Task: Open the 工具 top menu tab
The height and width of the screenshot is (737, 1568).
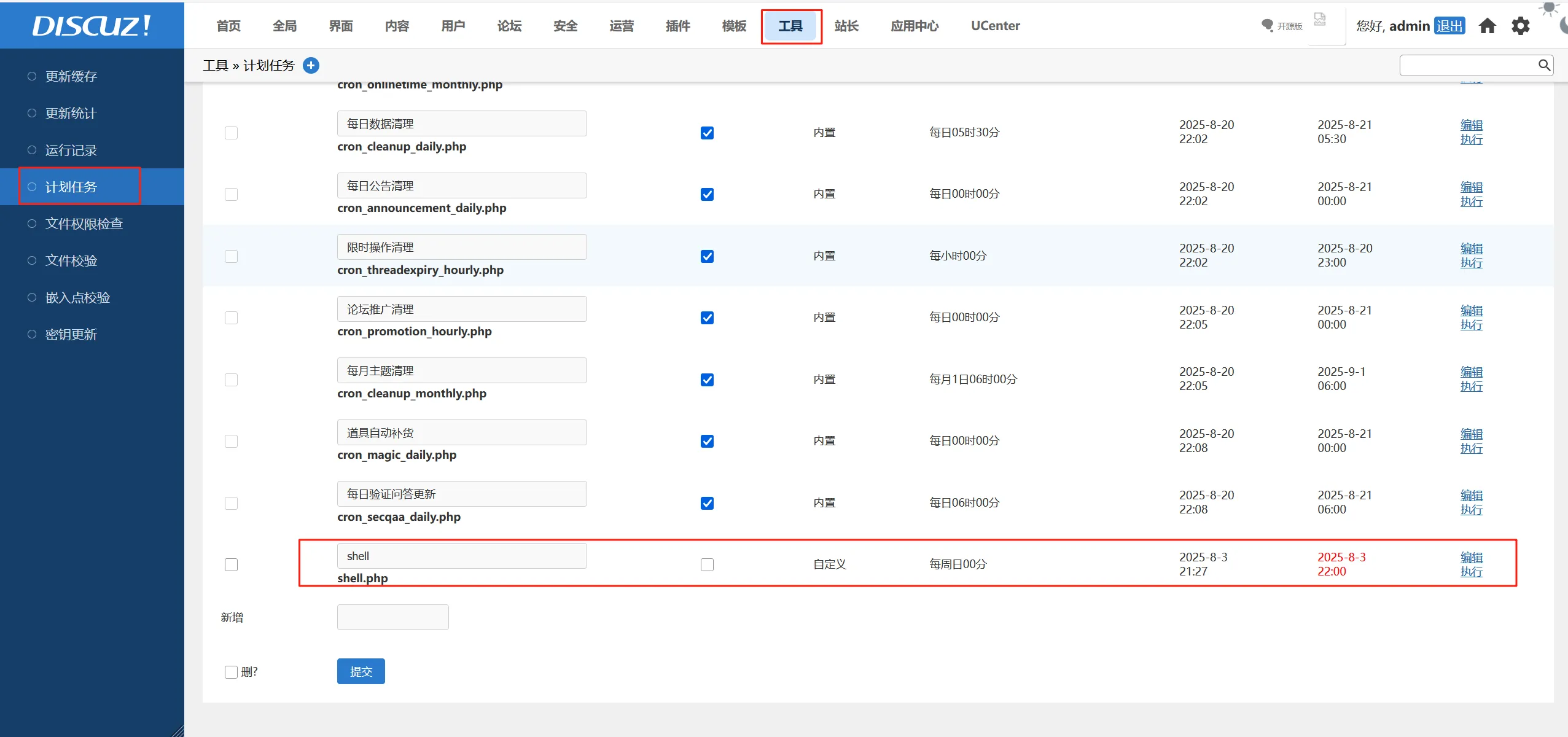Action: (790, 26)
